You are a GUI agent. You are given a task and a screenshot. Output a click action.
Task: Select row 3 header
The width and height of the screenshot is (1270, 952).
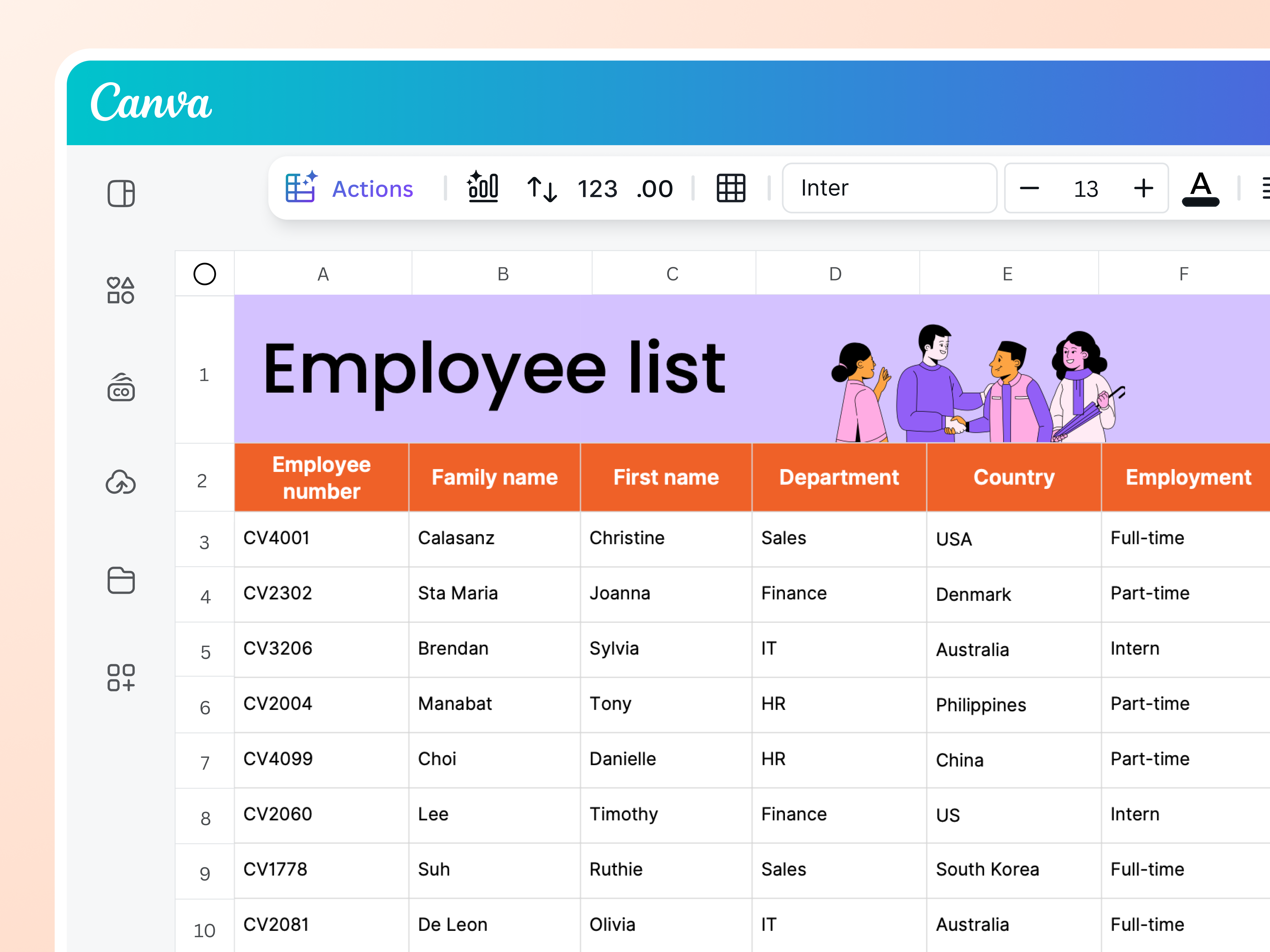(x=204, y=540)
